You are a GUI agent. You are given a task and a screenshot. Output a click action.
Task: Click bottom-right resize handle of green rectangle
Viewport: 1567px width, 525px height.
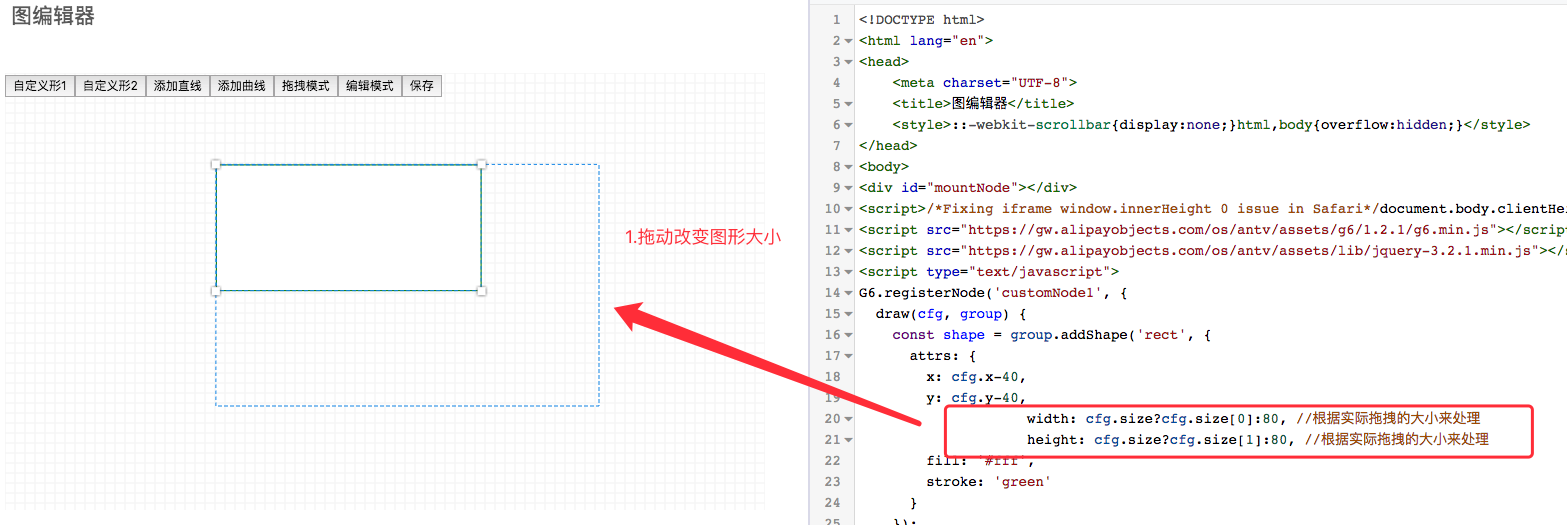tap(481, 291)
